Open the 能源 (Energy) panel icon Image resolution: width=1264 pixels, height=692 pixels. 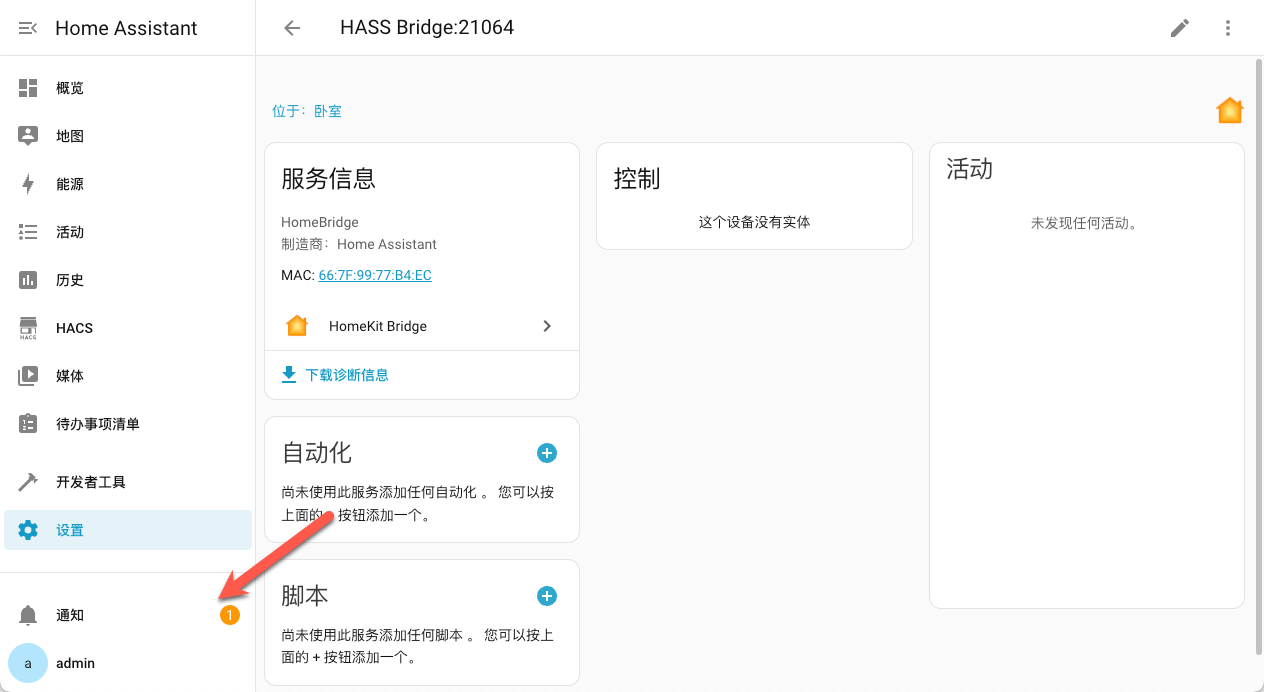point(27,183)
